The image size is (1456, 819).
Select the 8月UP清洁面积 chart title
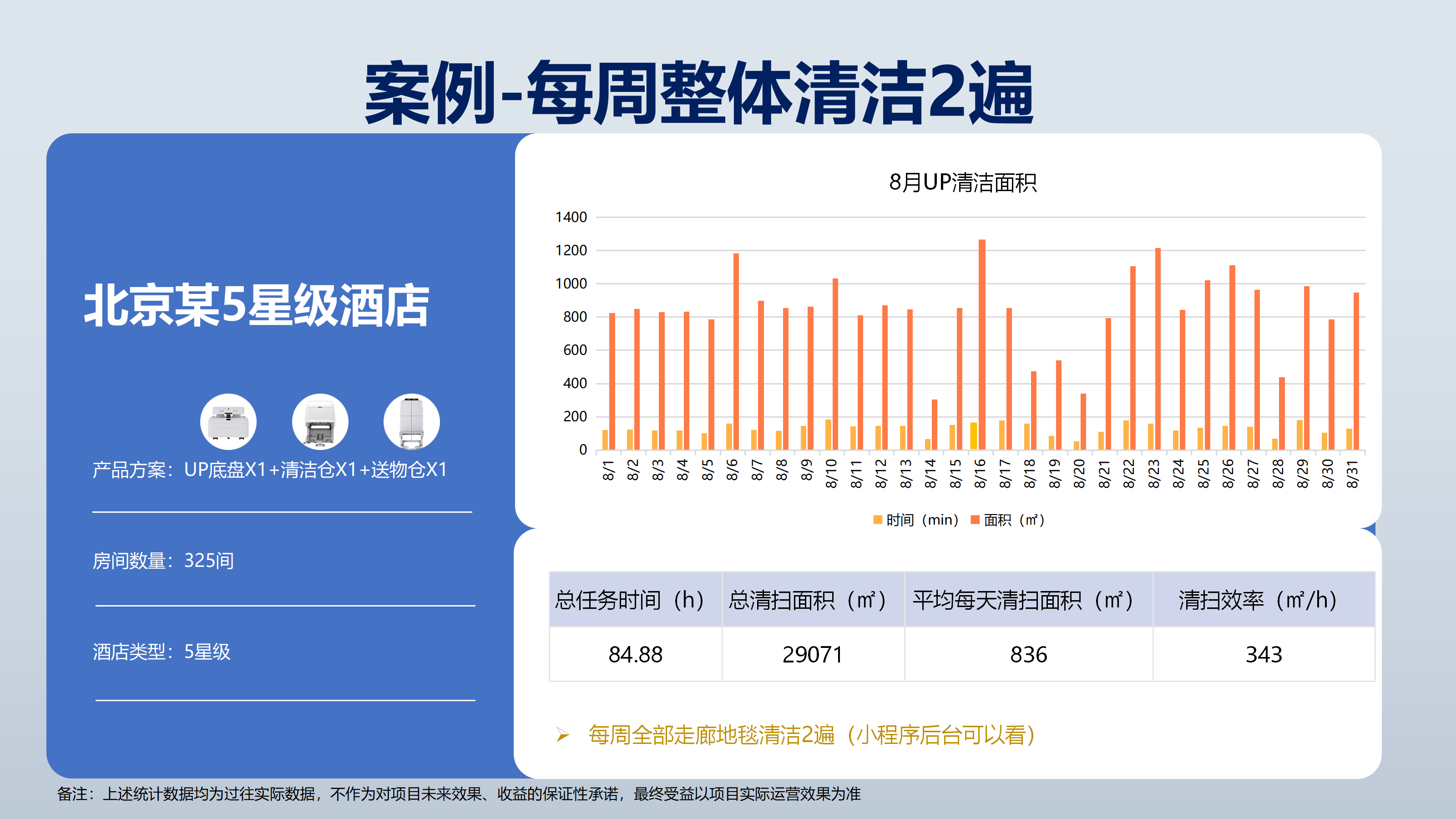pyautogui.click(x=963, y=182)
